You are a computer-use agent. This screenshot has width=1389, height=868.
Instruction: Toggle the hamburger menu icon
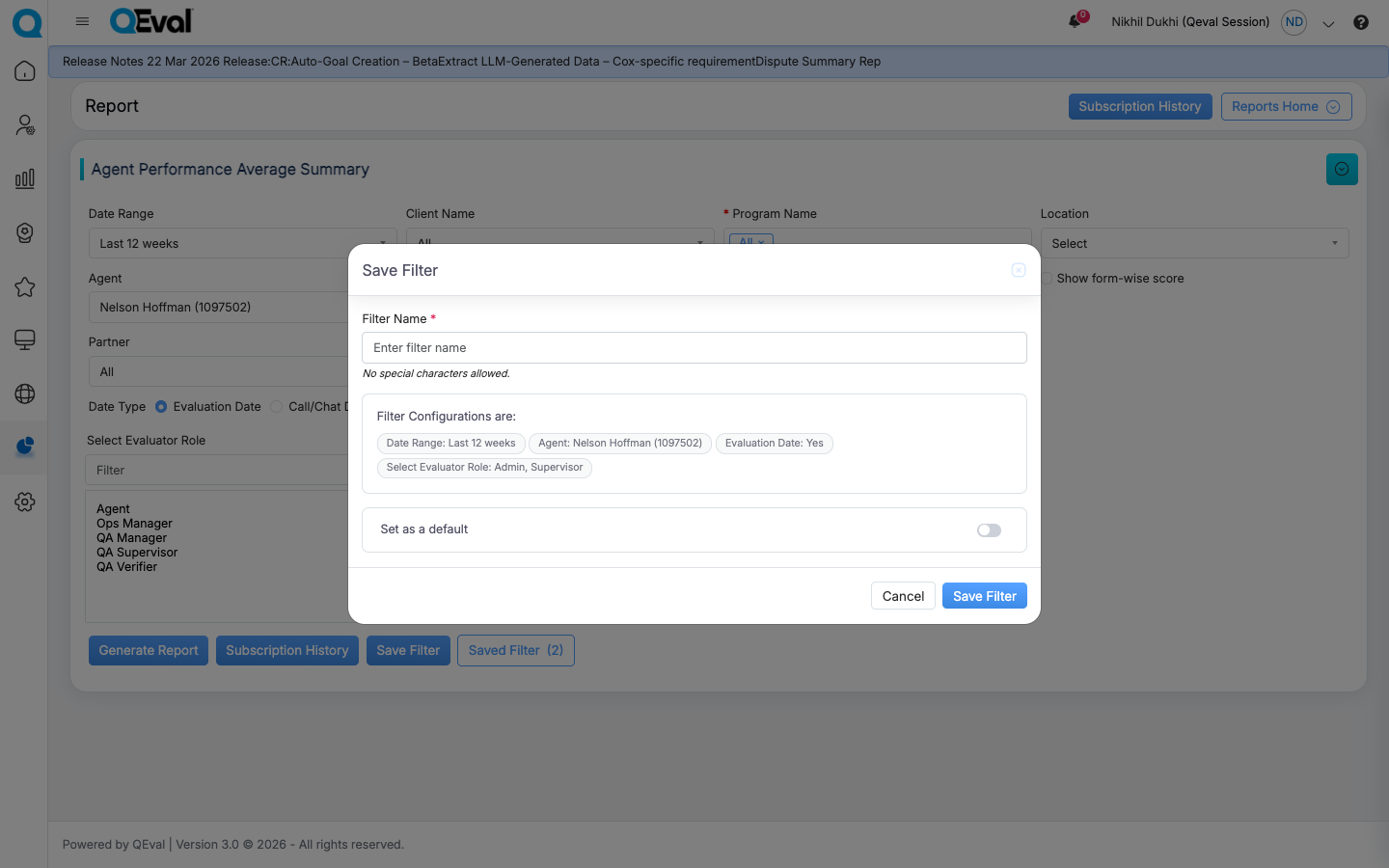[82, 21]
